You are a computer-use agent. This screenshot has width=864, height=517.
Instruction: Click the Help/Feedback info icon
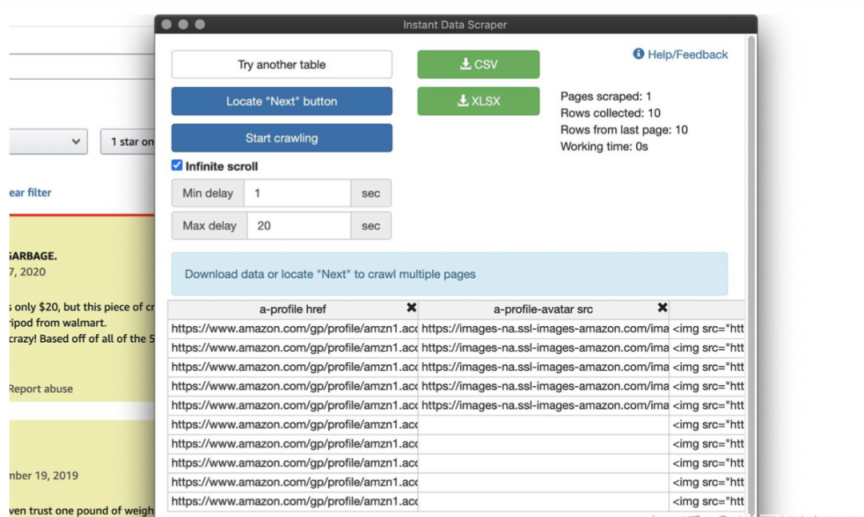click(639, 53)
